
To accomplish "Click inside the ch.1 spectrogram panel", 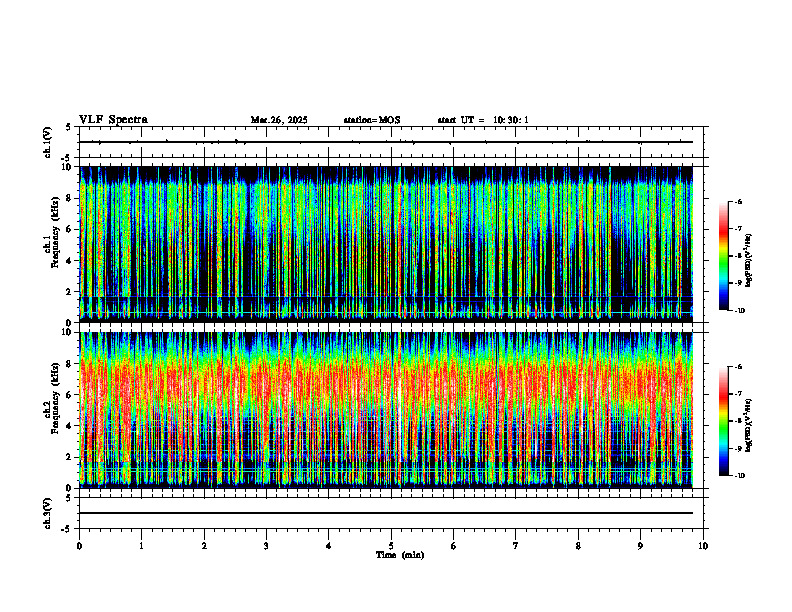I will click(x=386, y=244).
